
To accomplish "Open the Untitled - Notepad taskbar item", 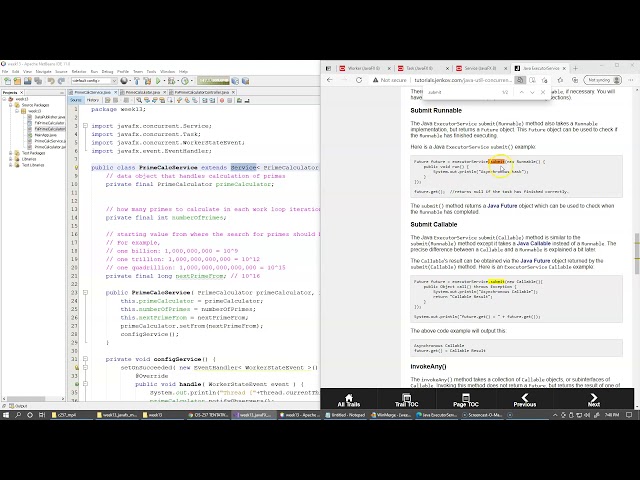I will pyautogui.click(x=345, y=415).
